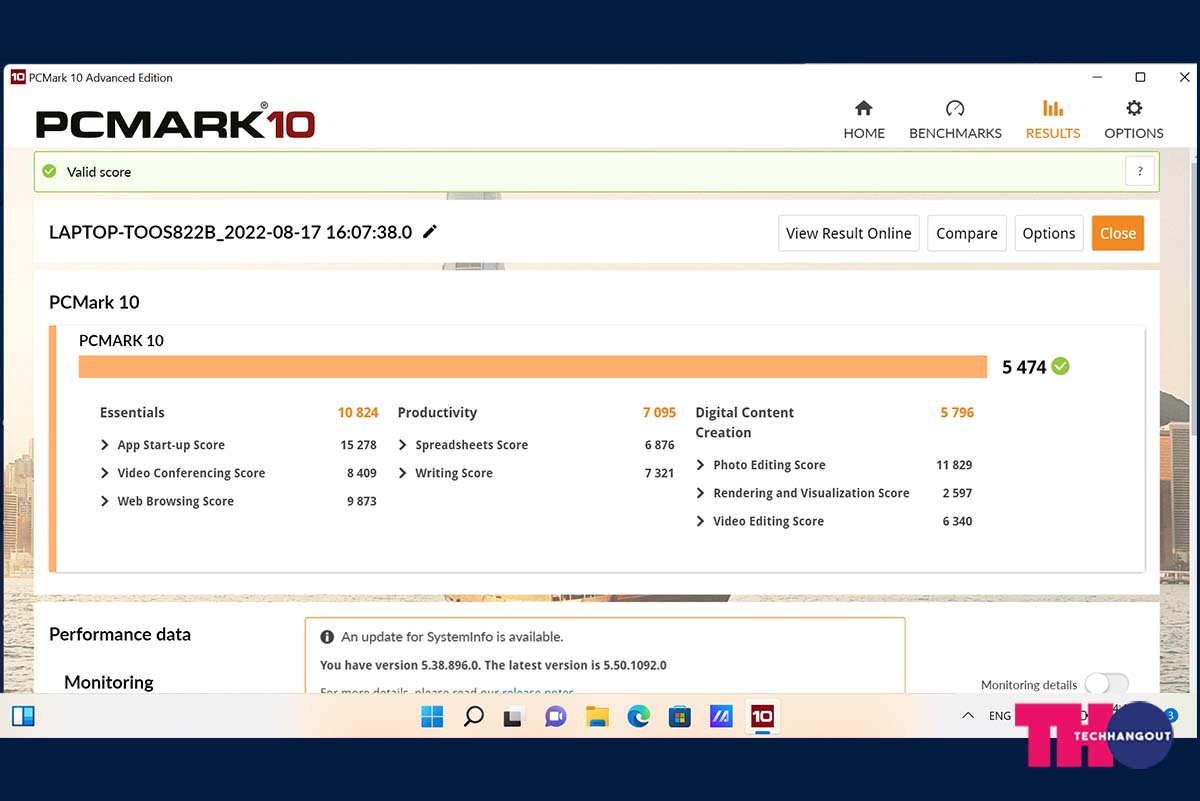
Task: Click the Essentials score 10 824
Action: (358, 412)
